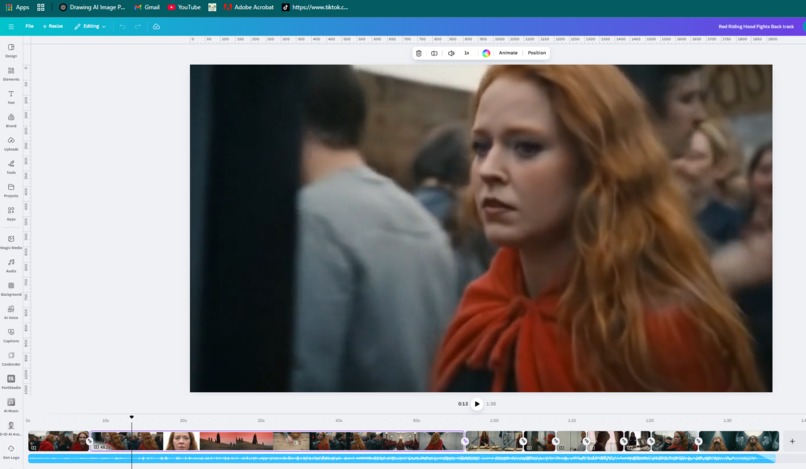Open the Background panel
This screenshot has width=806, height=469.
click(11, 288)
